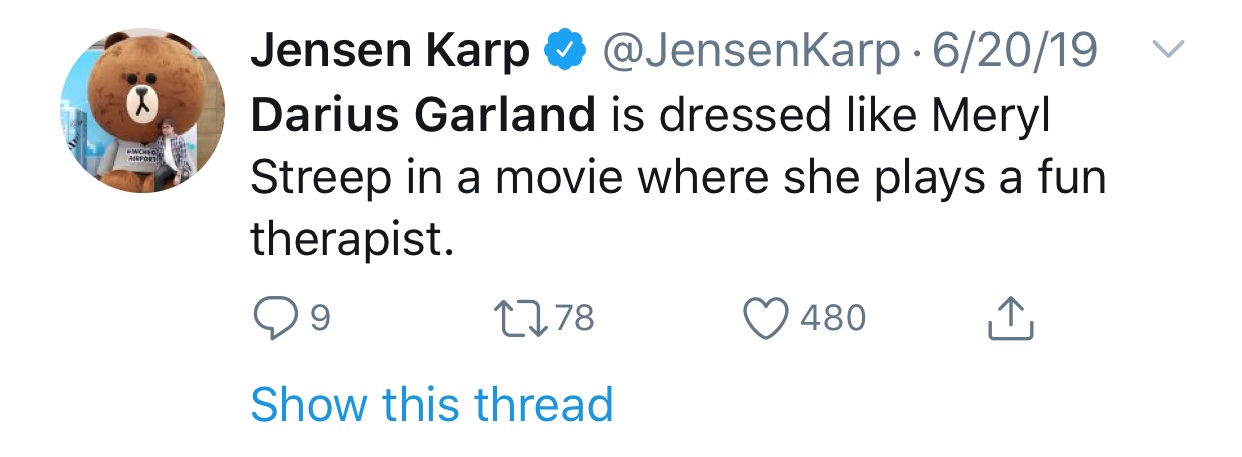1242x457 pixels.
Task: Click the reply count of 9
Action: 319,319
